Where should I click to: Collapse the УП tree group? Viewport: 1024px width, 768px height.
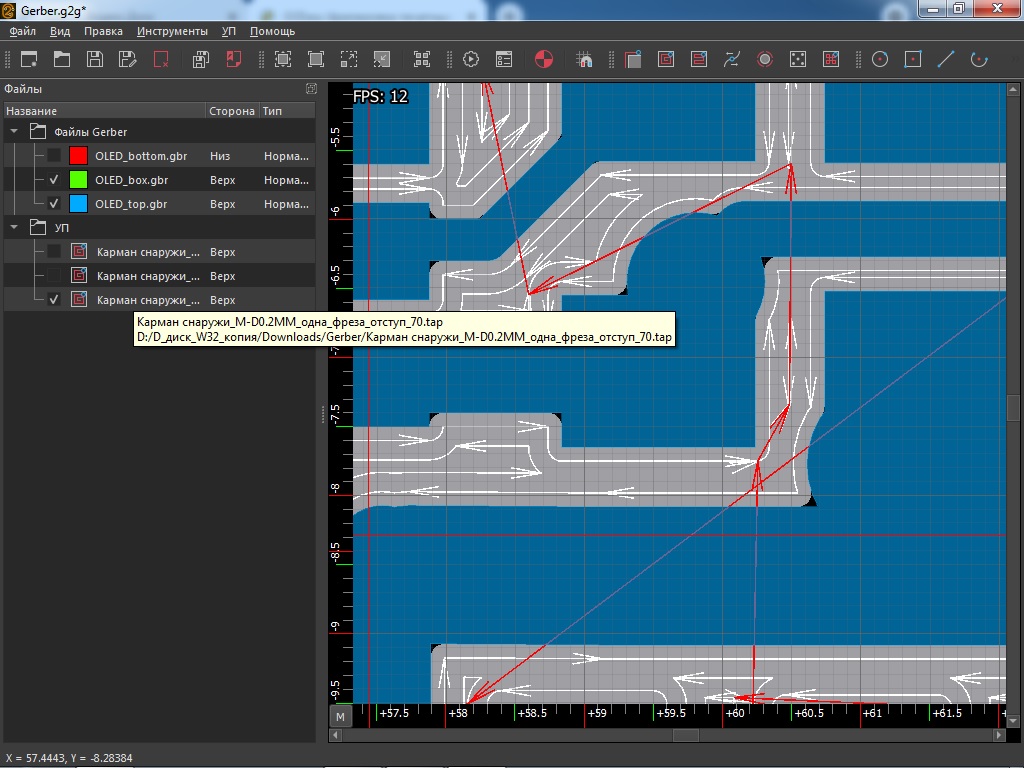(x=14, y=228)
